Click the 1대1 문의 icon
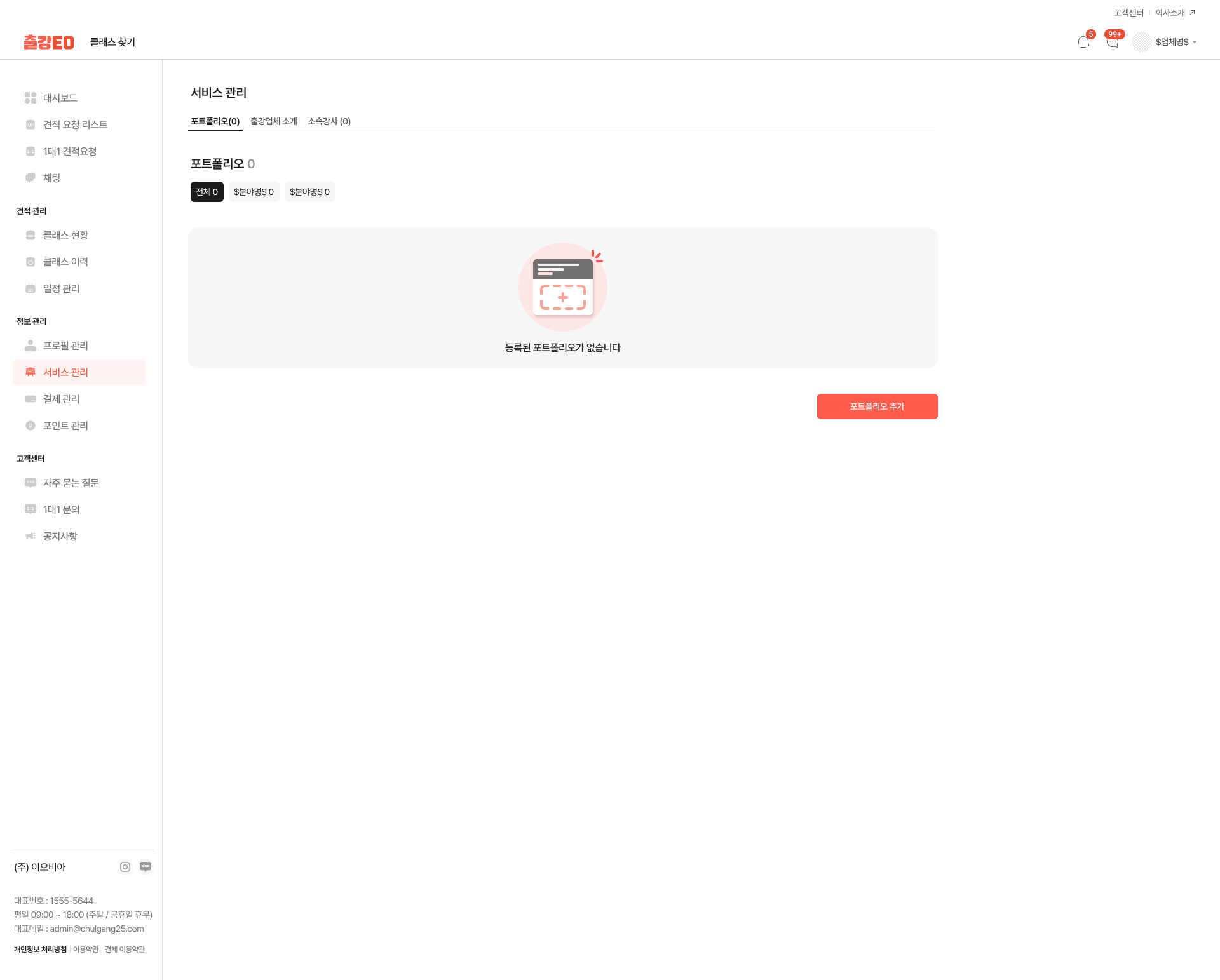 [30, 509]
